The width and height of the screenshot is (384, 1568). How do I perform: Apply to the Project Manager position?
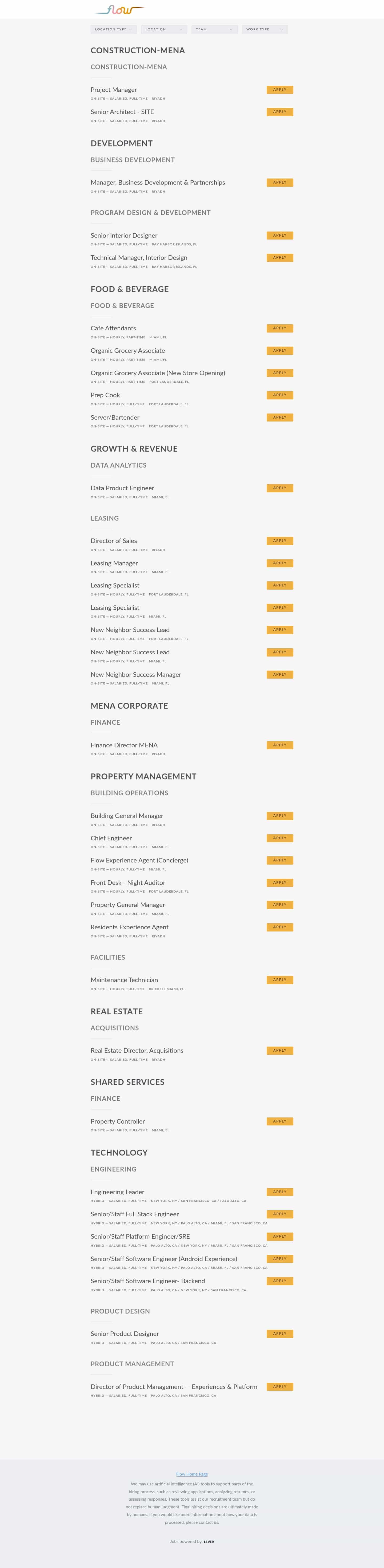click(280, 90)
